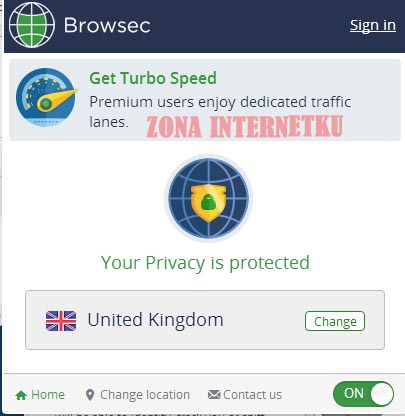Turn off the VPN ON switch
This screenshot has height=416, width=405.
click(x=363, y=394)
